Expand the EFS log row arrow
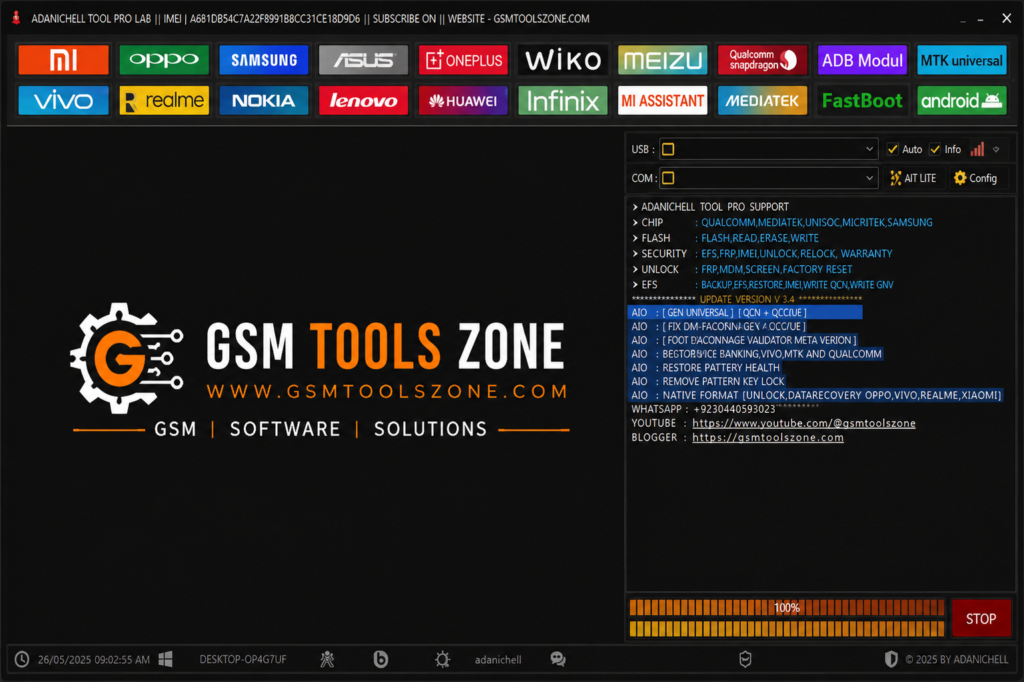Viewport: 1024px width, 682px height. [x=635, y=285]
